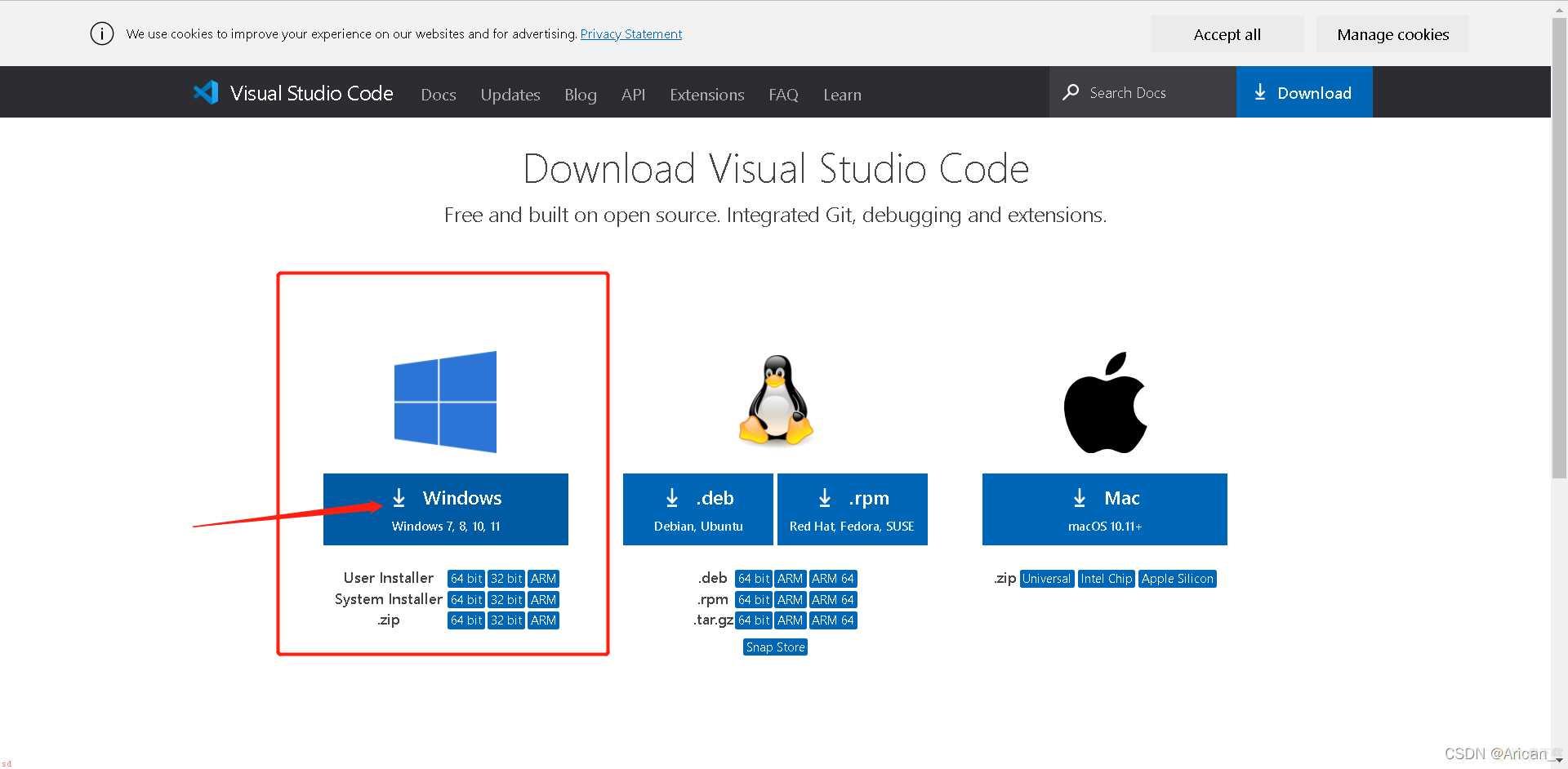Open the Docs menu item
The image size is (1568, 769).
tap(439, 95)
